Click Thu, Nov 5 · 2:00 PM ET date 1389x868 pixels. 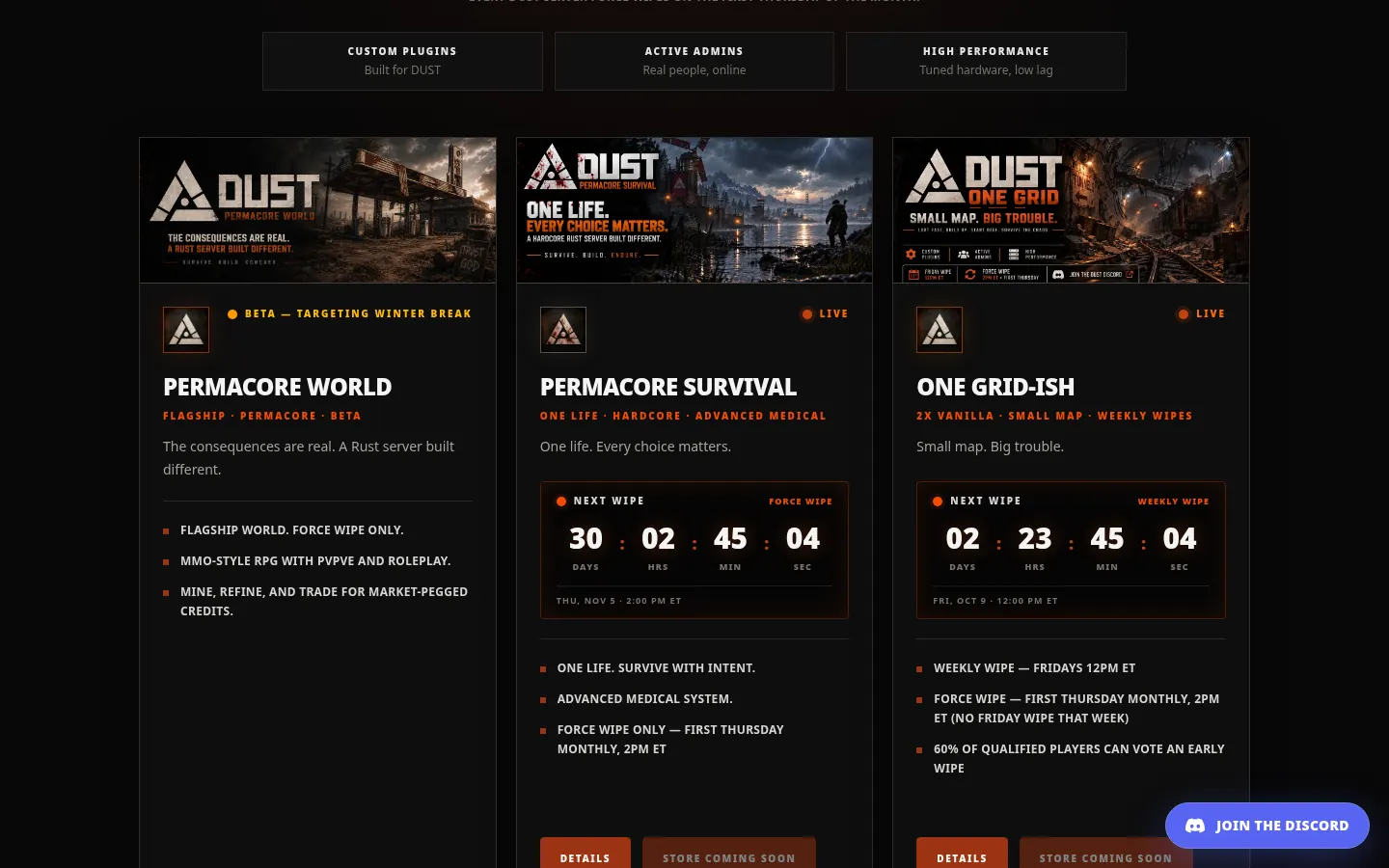[x=618, y=601]
